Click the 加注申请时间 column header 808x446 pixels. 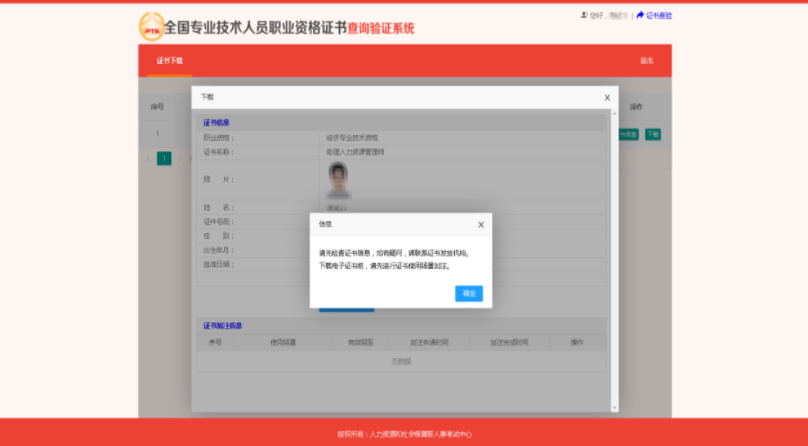(429, 342)
